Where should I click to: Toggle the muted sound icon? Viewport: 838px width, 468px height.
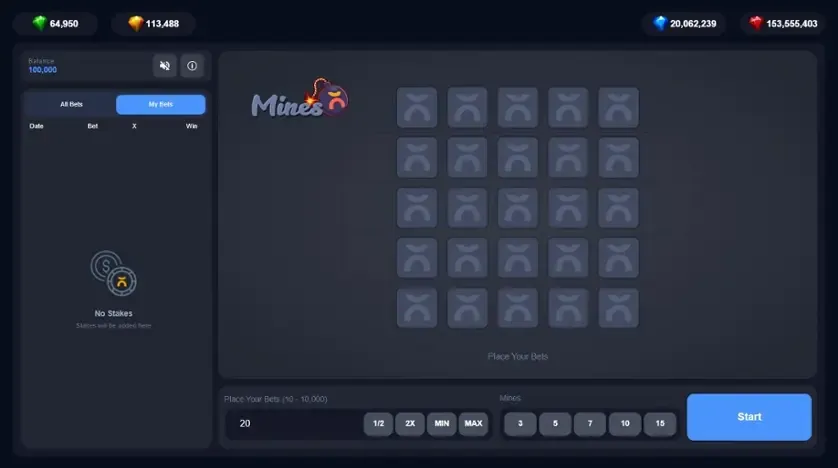point(165,66)
